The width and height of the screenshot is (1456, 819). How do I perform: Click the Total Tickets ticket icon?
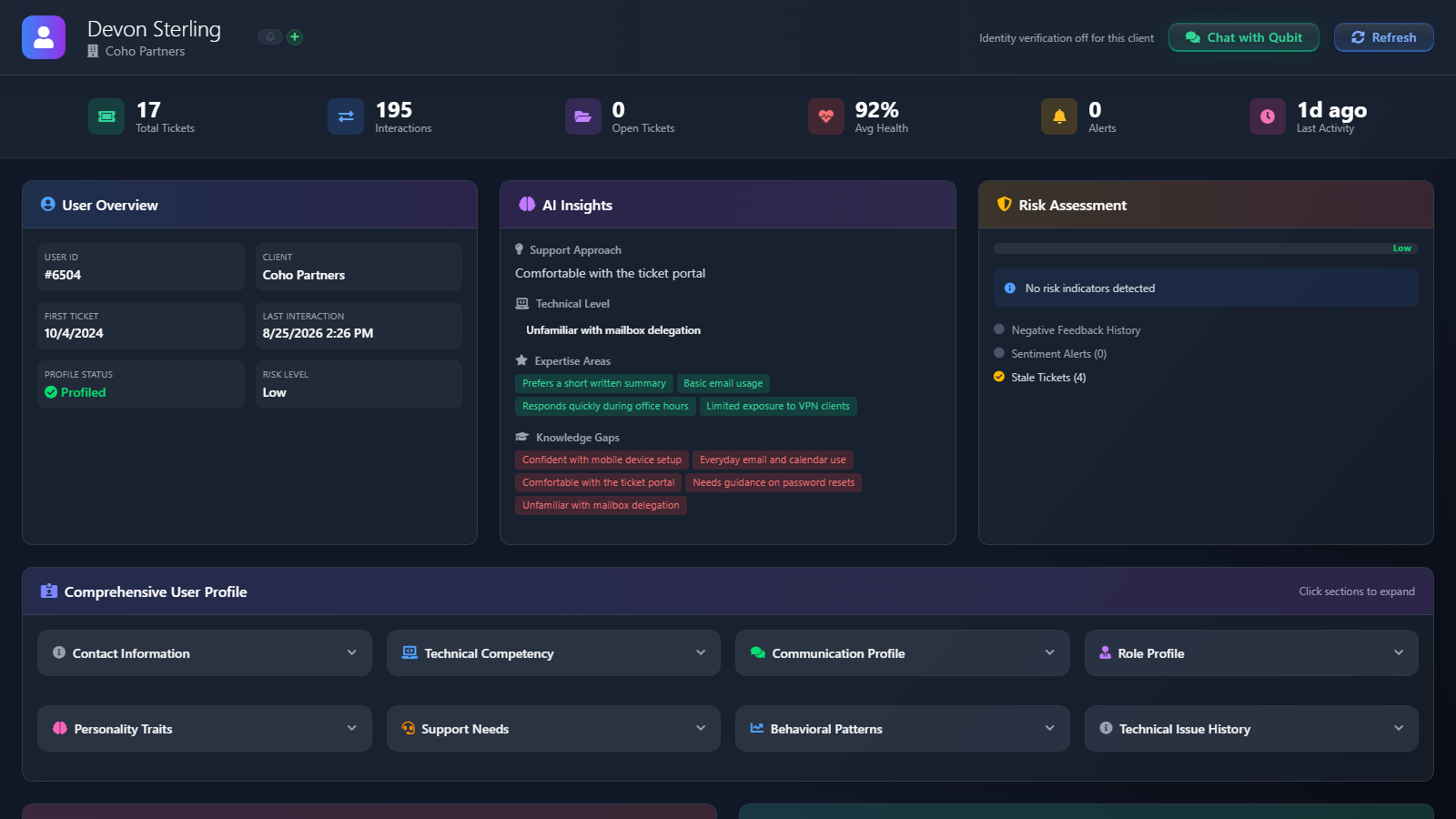click(106, 116)
